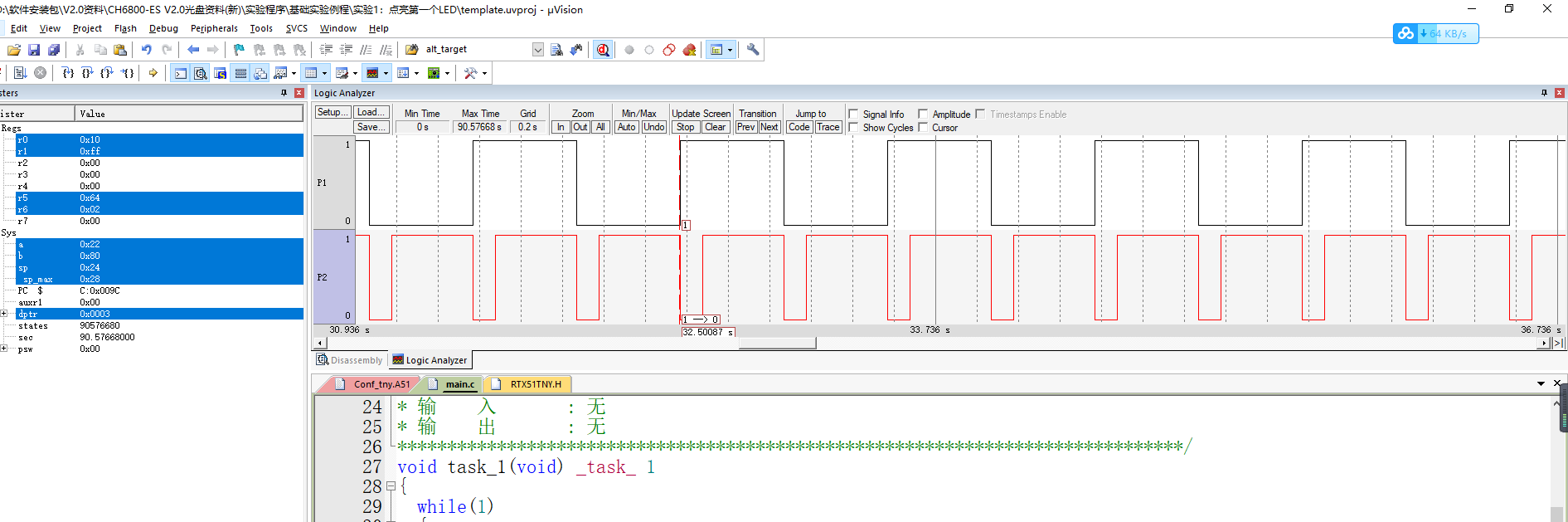Open the System Viewer dropdown arrow

click(x=447, y=73)
